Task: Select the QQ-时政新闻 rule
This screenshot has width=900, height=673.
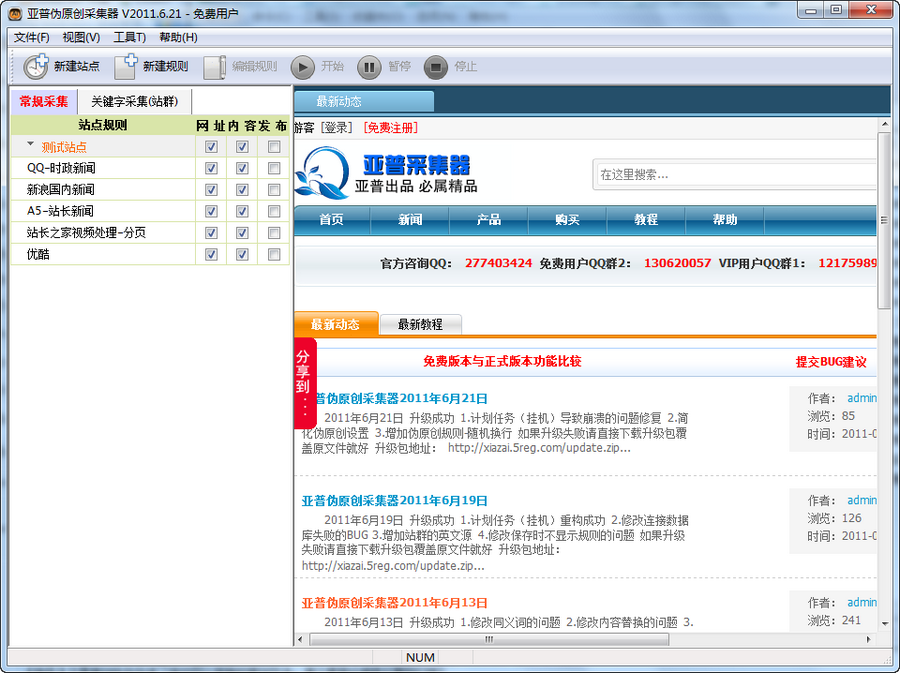Action: [x=61, y=168]
